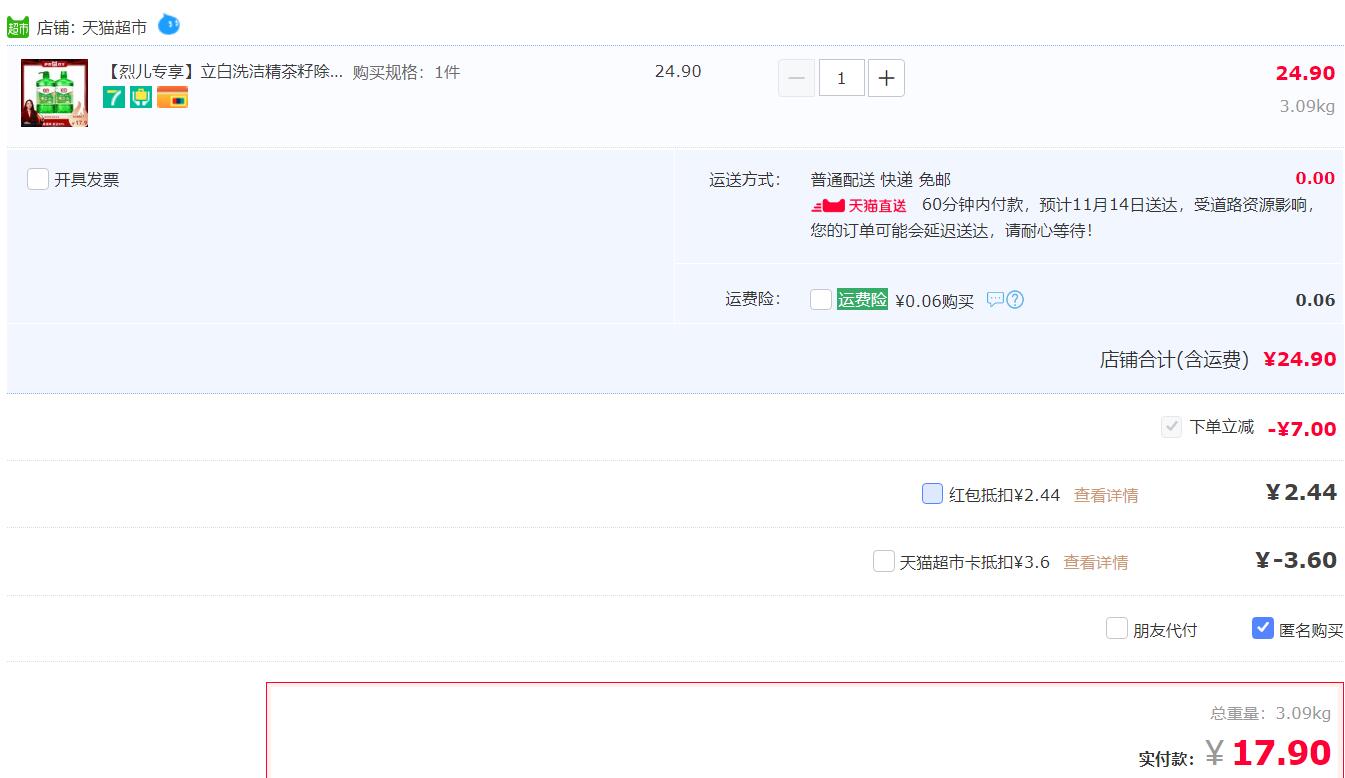Click the 天猫超市 store name
The width and height of the screenshot is (1345, 778).
coord(114,28)
